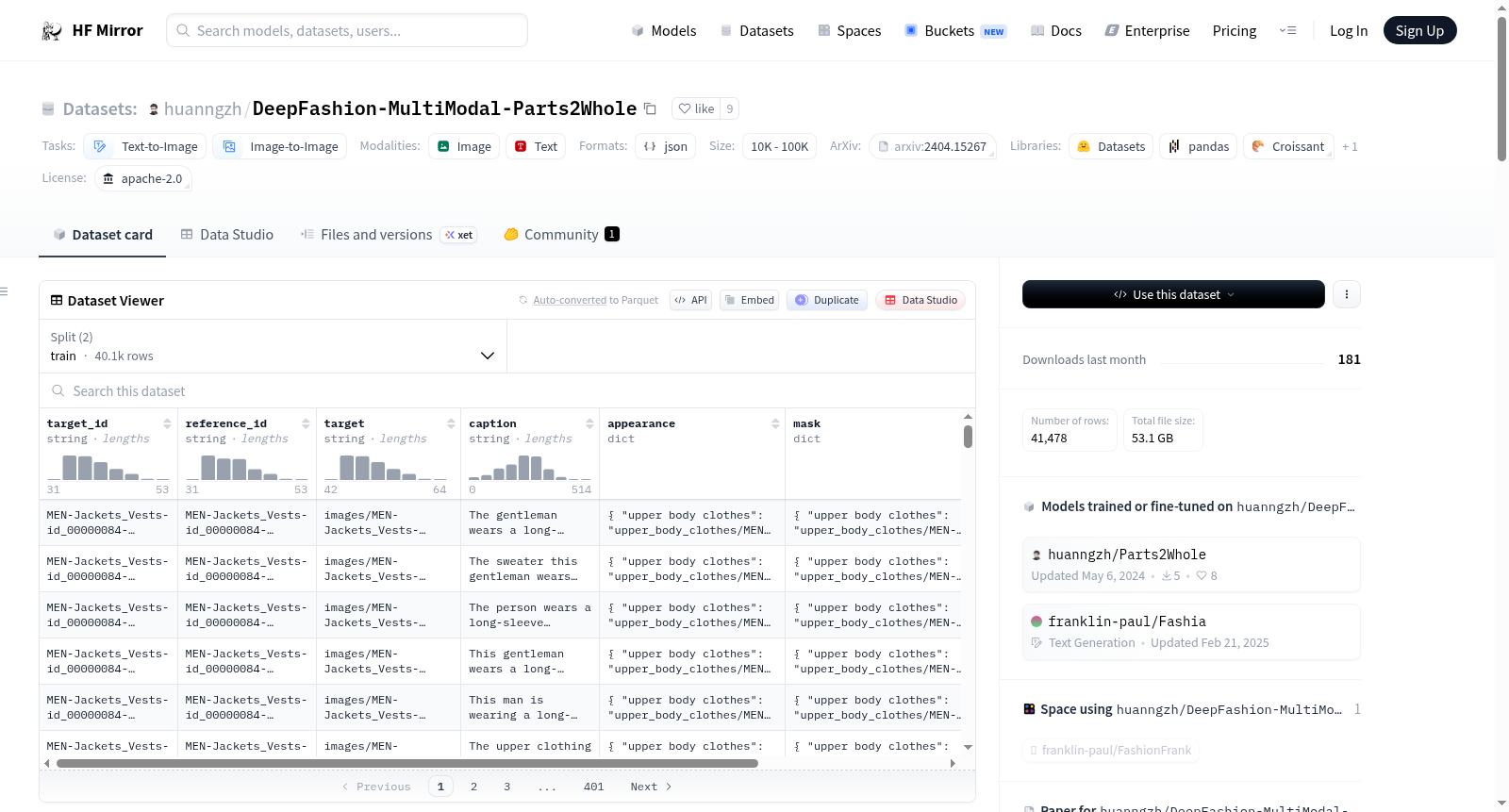
Task: Click the page vertical scrollbar
Action: 1501,90
